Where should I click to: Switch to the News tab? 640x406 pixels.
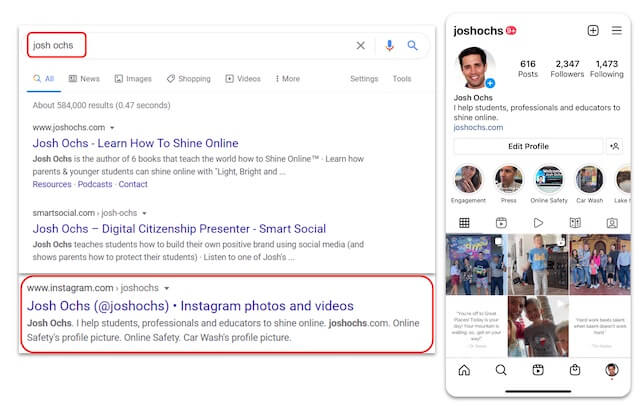84,78
